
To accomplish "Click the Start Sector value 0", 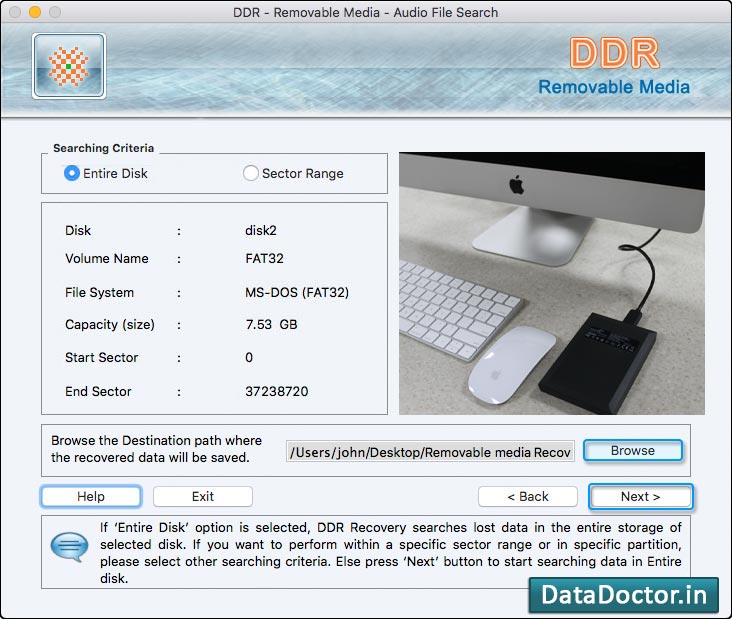I will 249,358.
